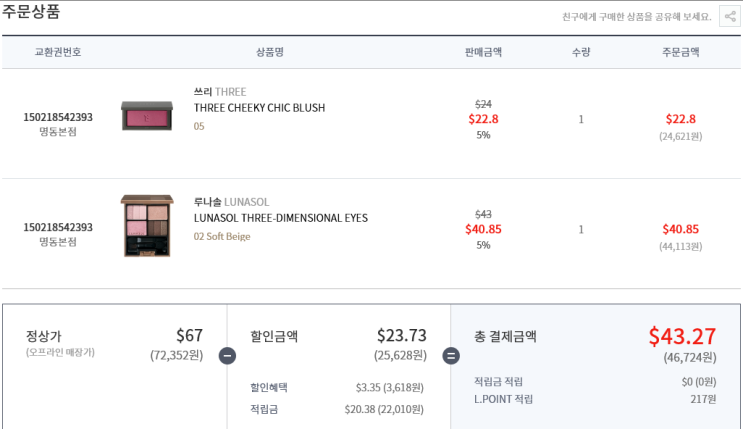Click the equals circle icon before 총 결제금액
Viewport: 743px width, 429px height.
pos(451,355)
